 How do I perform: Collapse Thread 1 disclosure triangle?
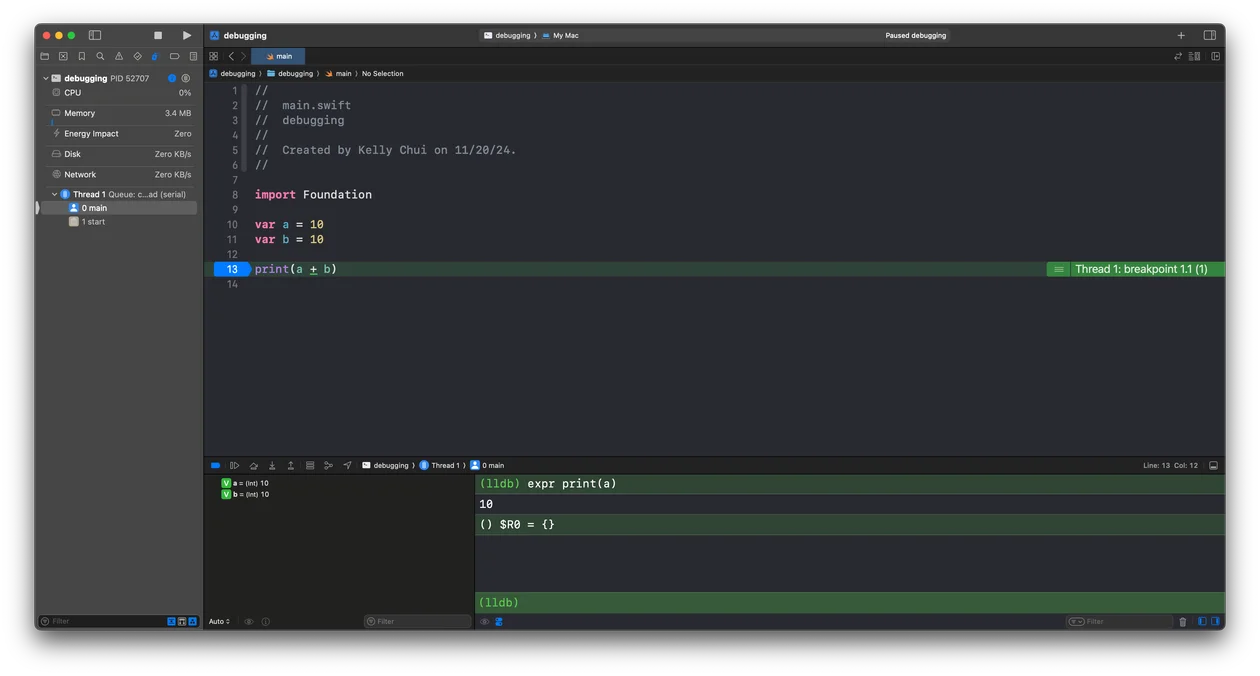(54, 194)
